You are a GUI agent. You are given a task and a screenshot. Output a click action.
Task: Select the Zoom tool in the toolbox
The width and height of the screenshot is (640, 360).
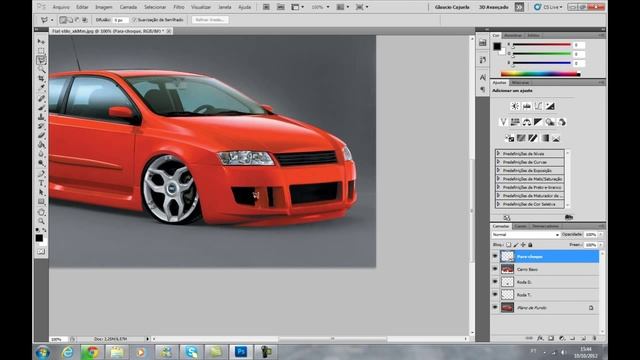41,221
